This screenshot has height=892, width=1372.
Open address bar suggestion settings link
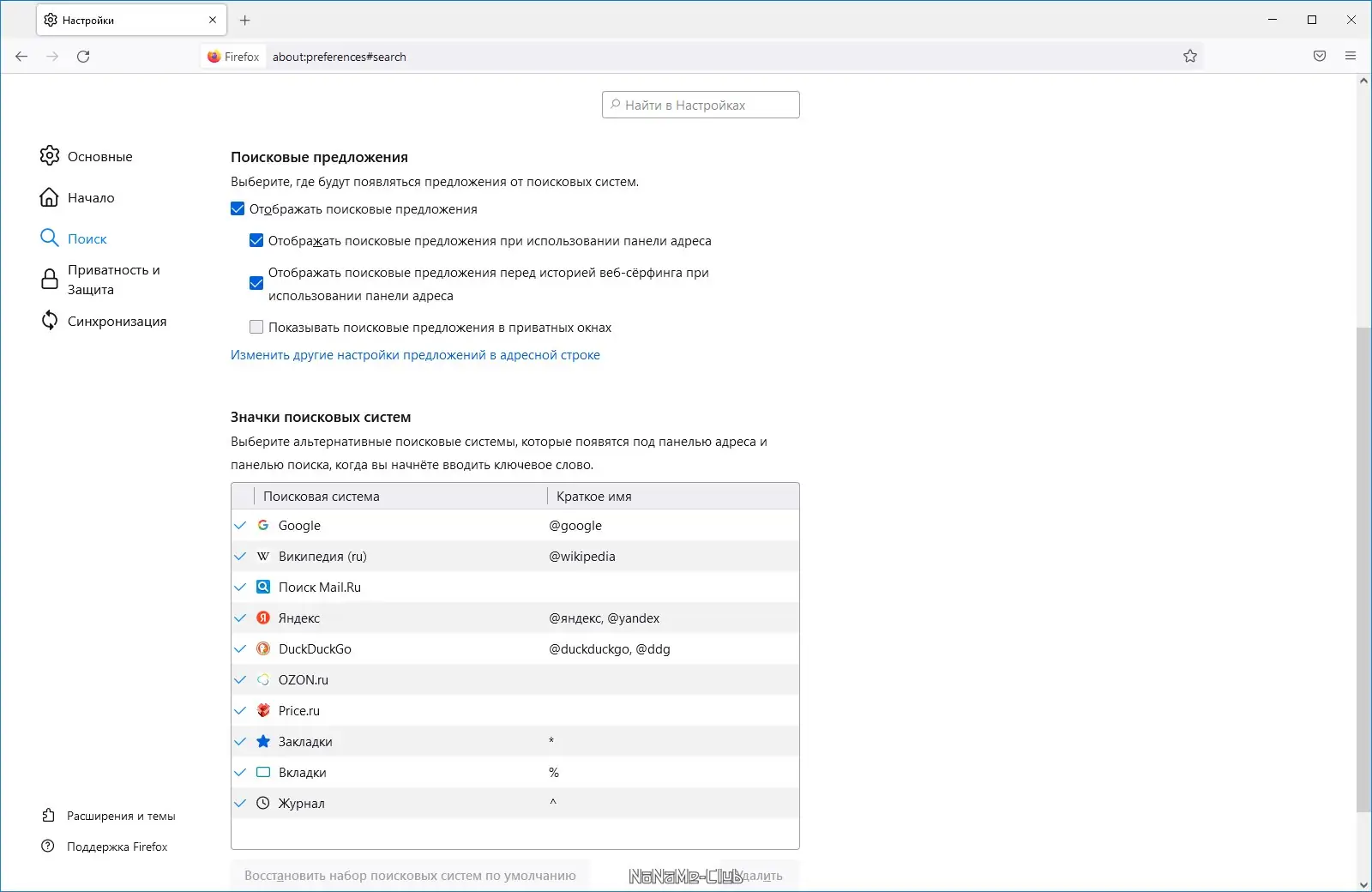click(x=415, y=355)
